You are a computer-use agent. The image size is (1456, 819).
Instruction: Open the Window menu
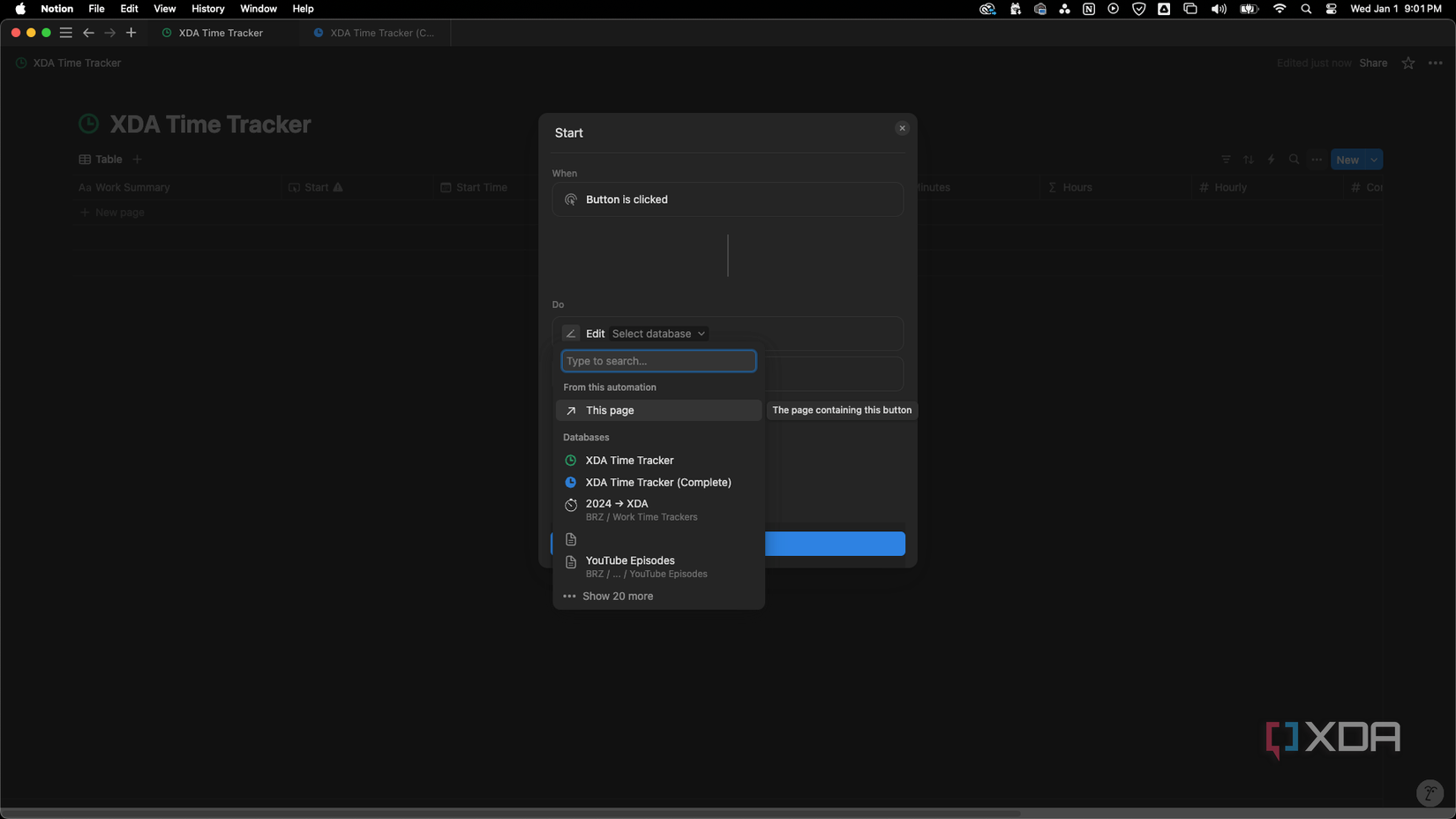click(258, 9)
